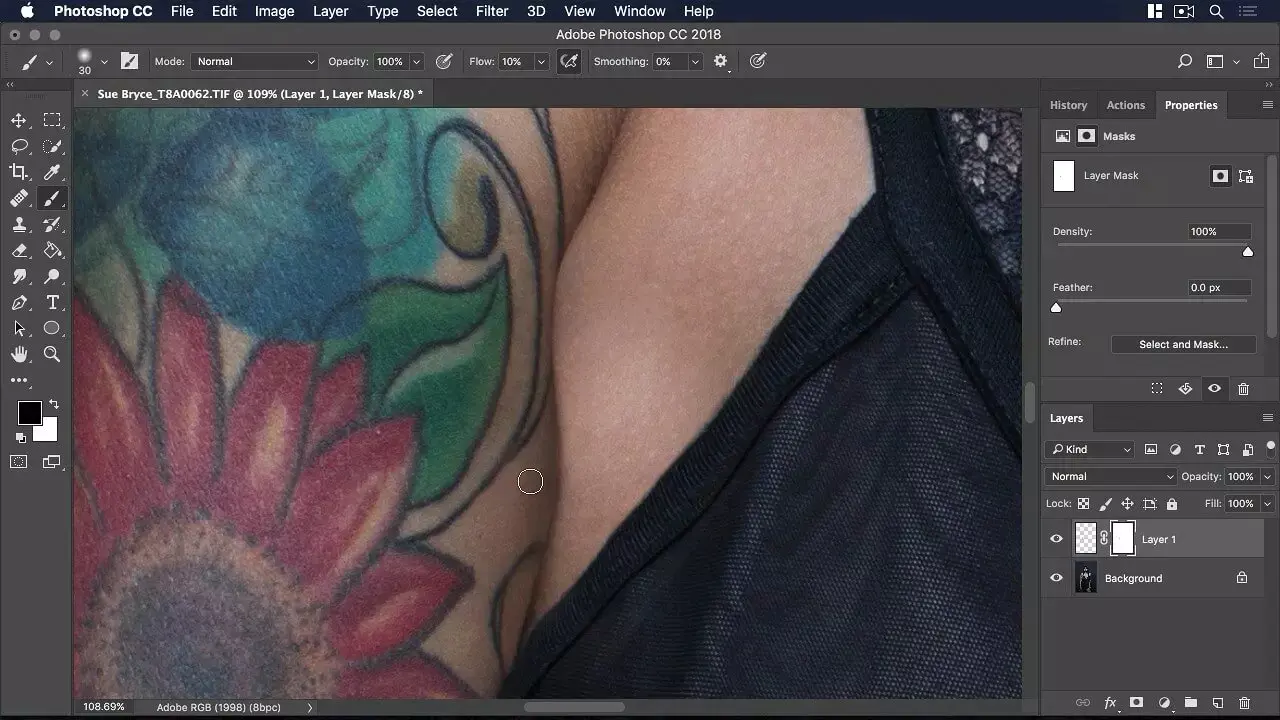
Task: Open smoothing options gear
Action: click(721, 62)
